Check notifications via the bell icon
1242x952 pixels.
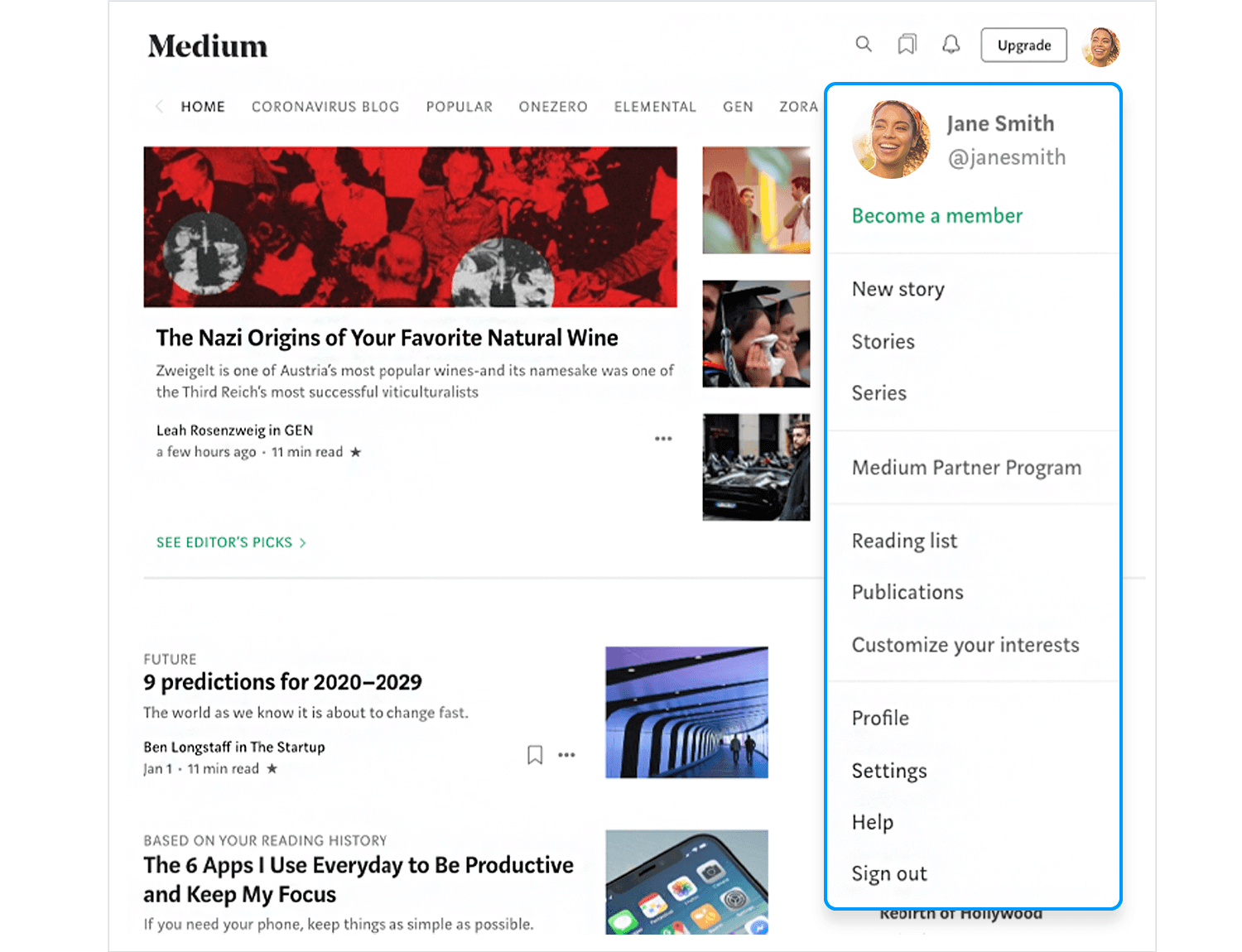point(951,45)
